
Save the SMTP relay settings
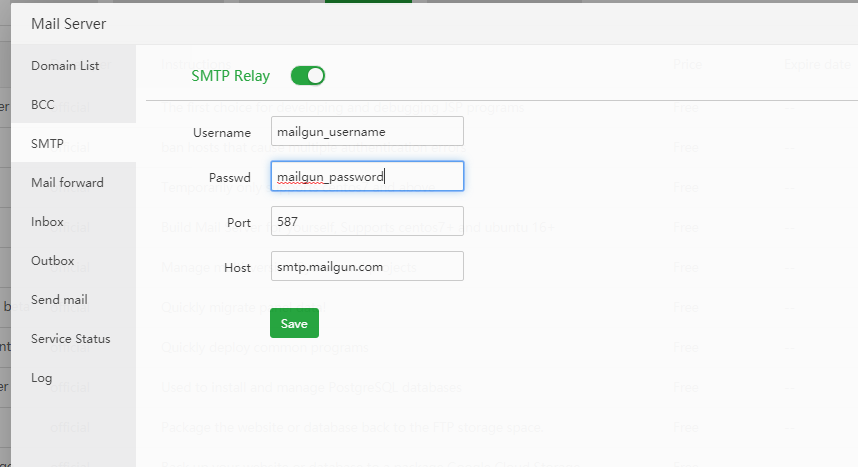tap(294, 323)
